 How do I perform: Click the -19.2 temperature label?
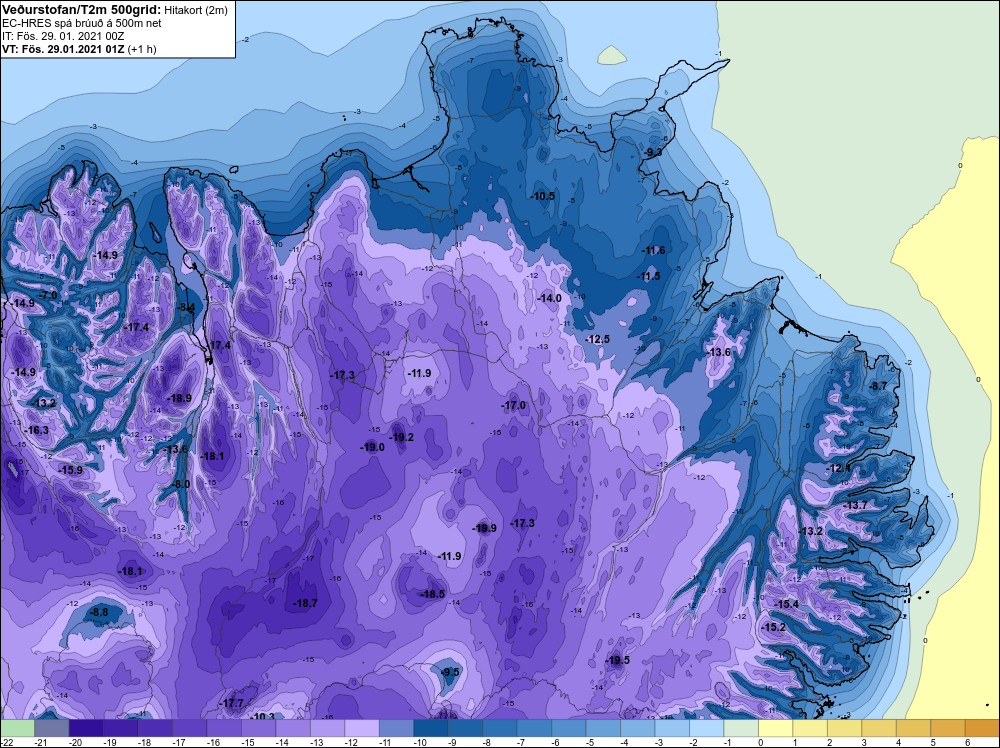click(401, 437)
